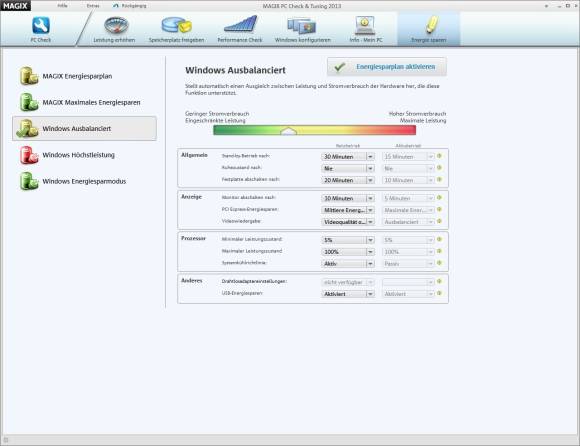Click info icon for USB-Energiesparen row
The height and width of the screenshot is (446, 580).
(x=439, y=293)
